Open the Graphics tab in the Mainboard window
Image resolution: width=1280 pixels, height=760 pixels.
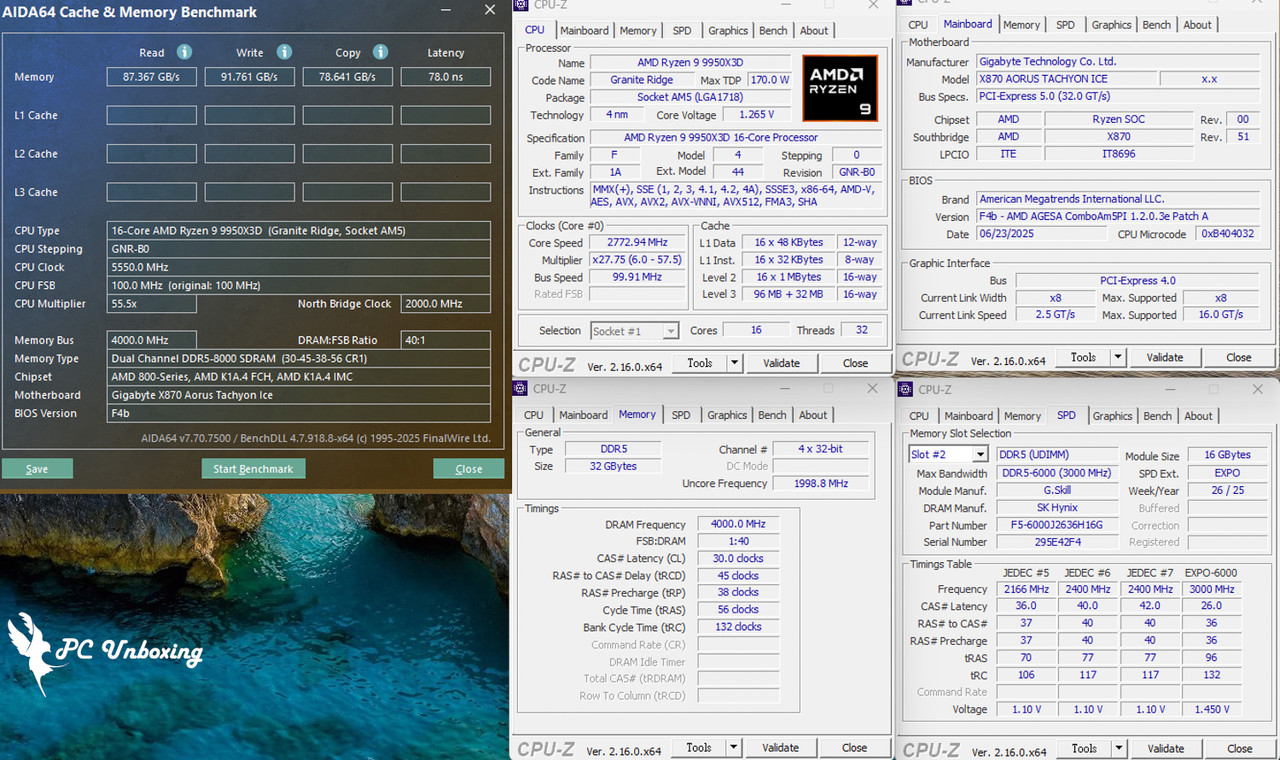tap(1111, 25)
